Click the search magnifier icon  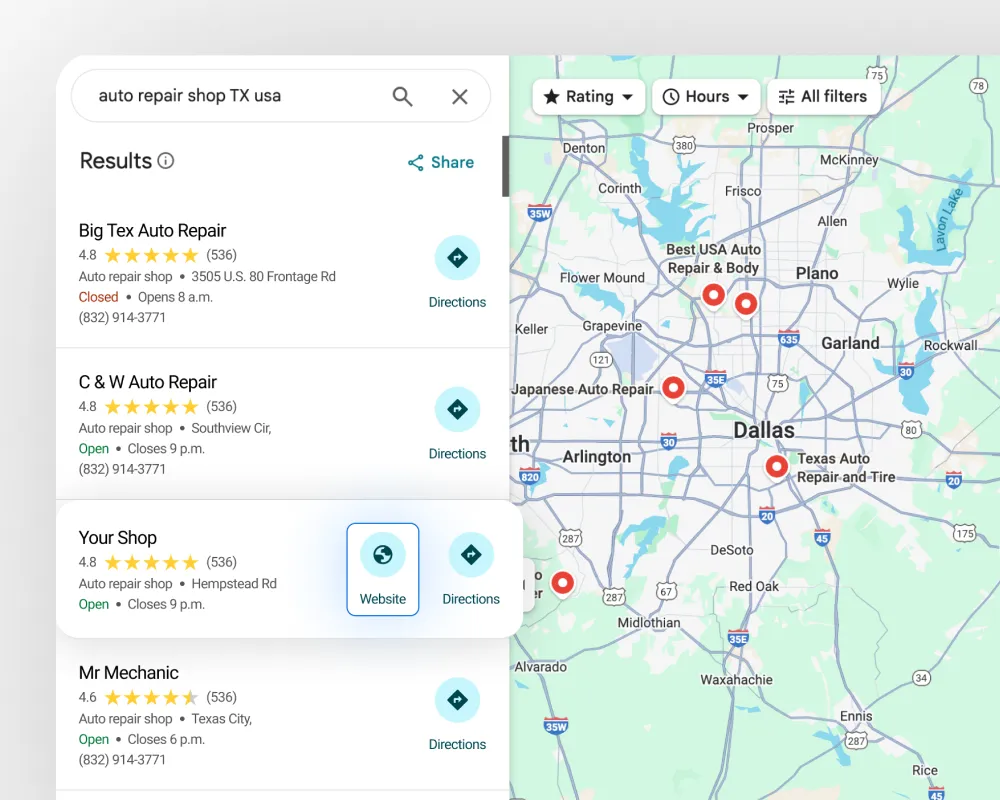[402, 96]
